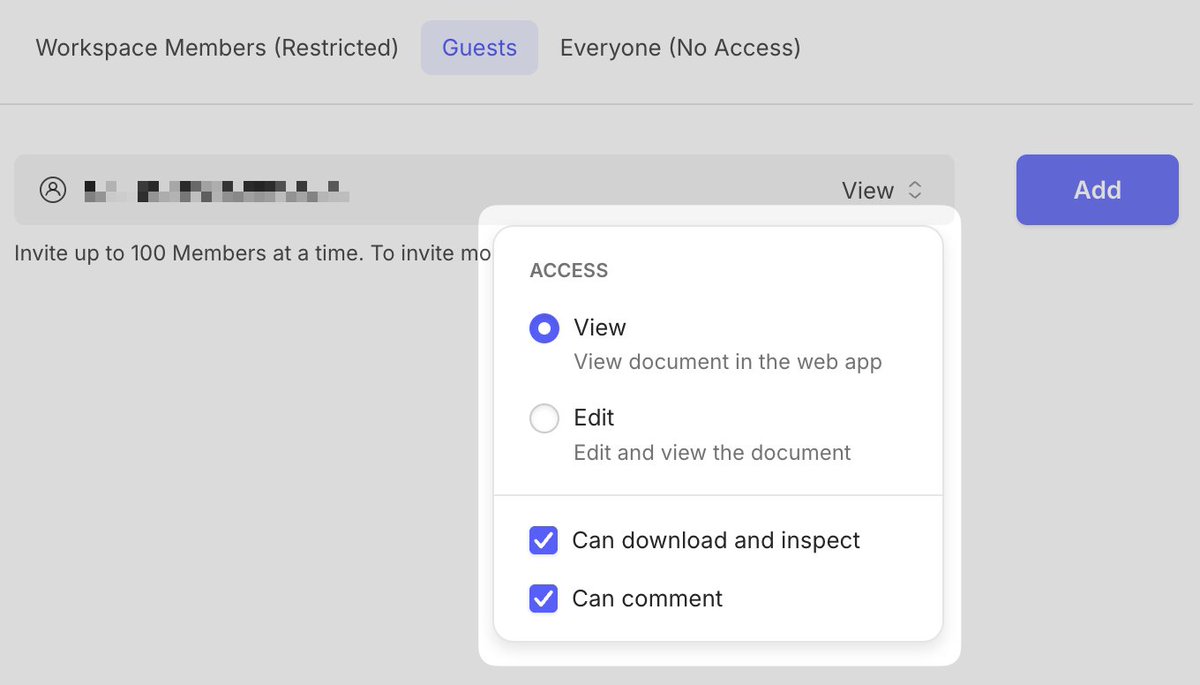
Task: Switch to the Workspace Members (Restricted) tab
Action: pyautogui.click(x=217, y=47)
